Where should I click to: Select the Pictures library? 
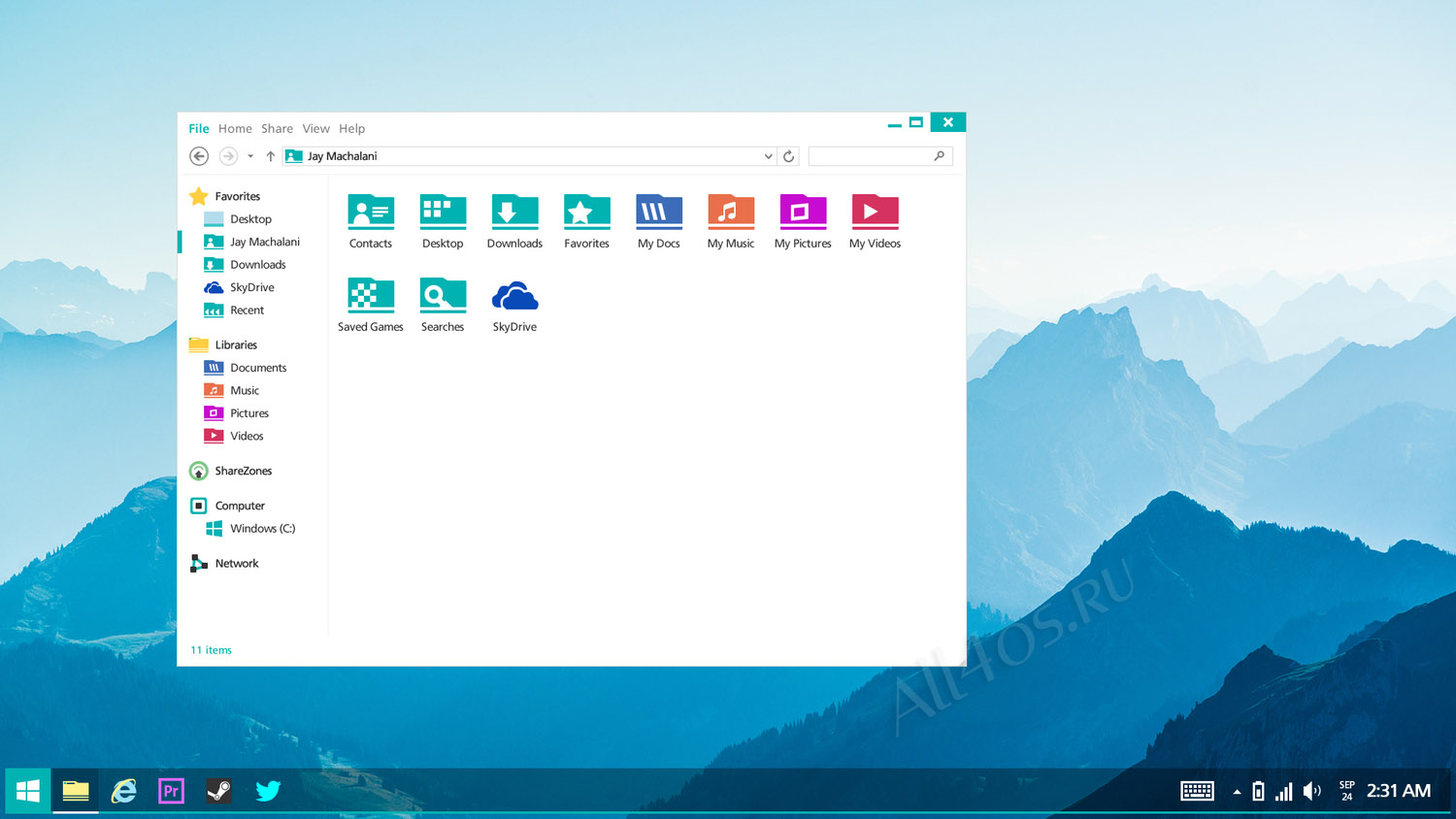248,413
